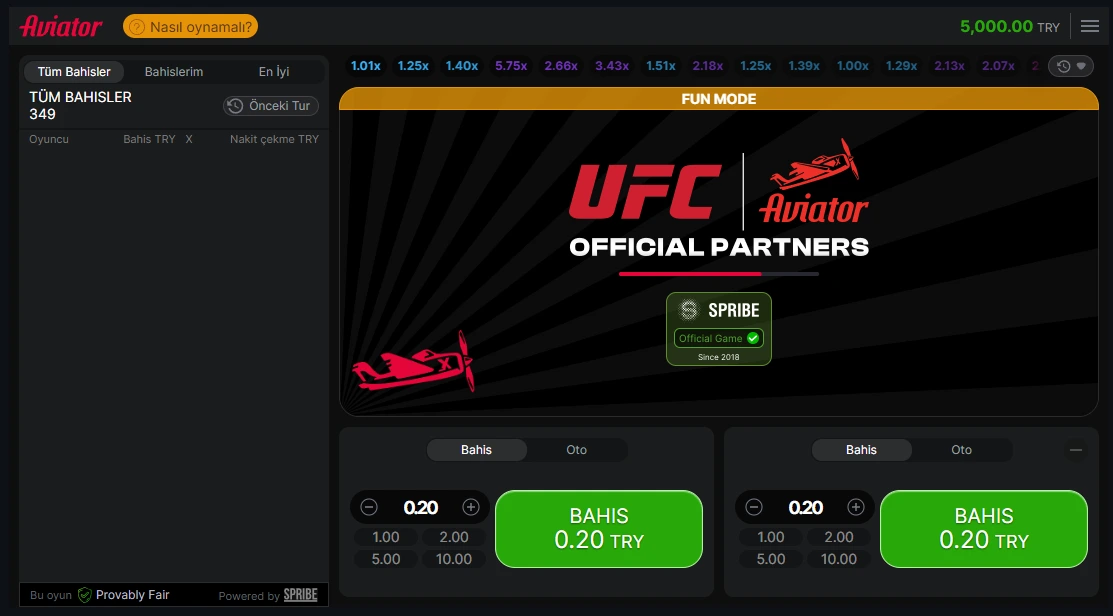The image size is (1113, 616).
Task: Increase the second panel bet amount
Action: coord(855,507)
